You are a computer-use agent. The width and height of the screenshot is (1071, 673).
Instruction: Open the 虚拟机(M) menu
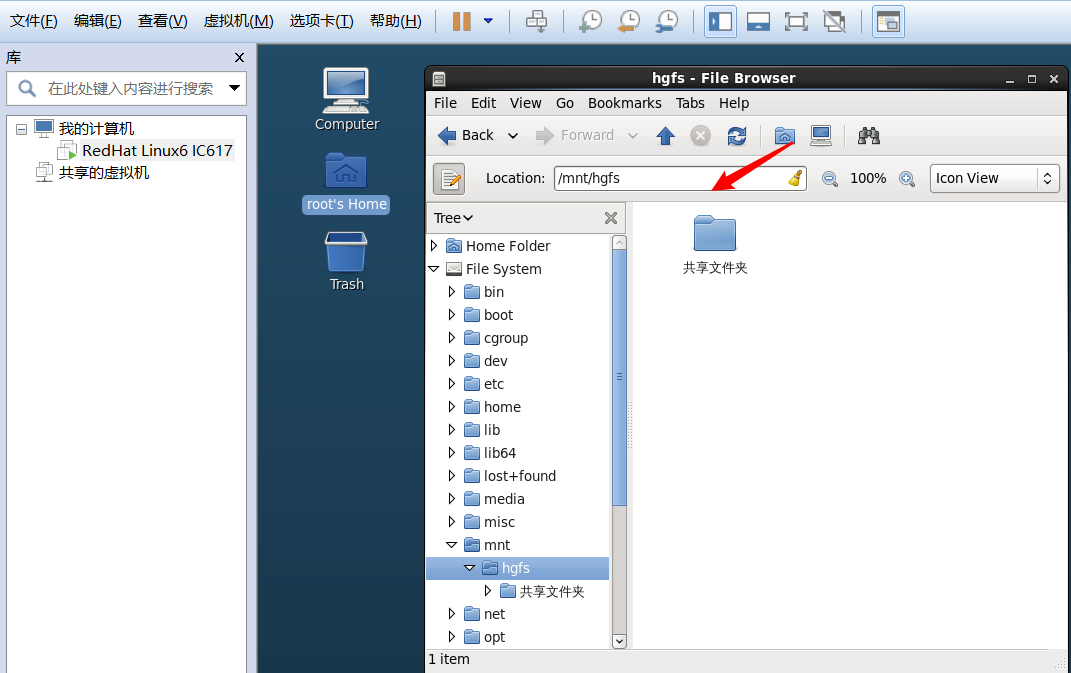coord(238,21)
